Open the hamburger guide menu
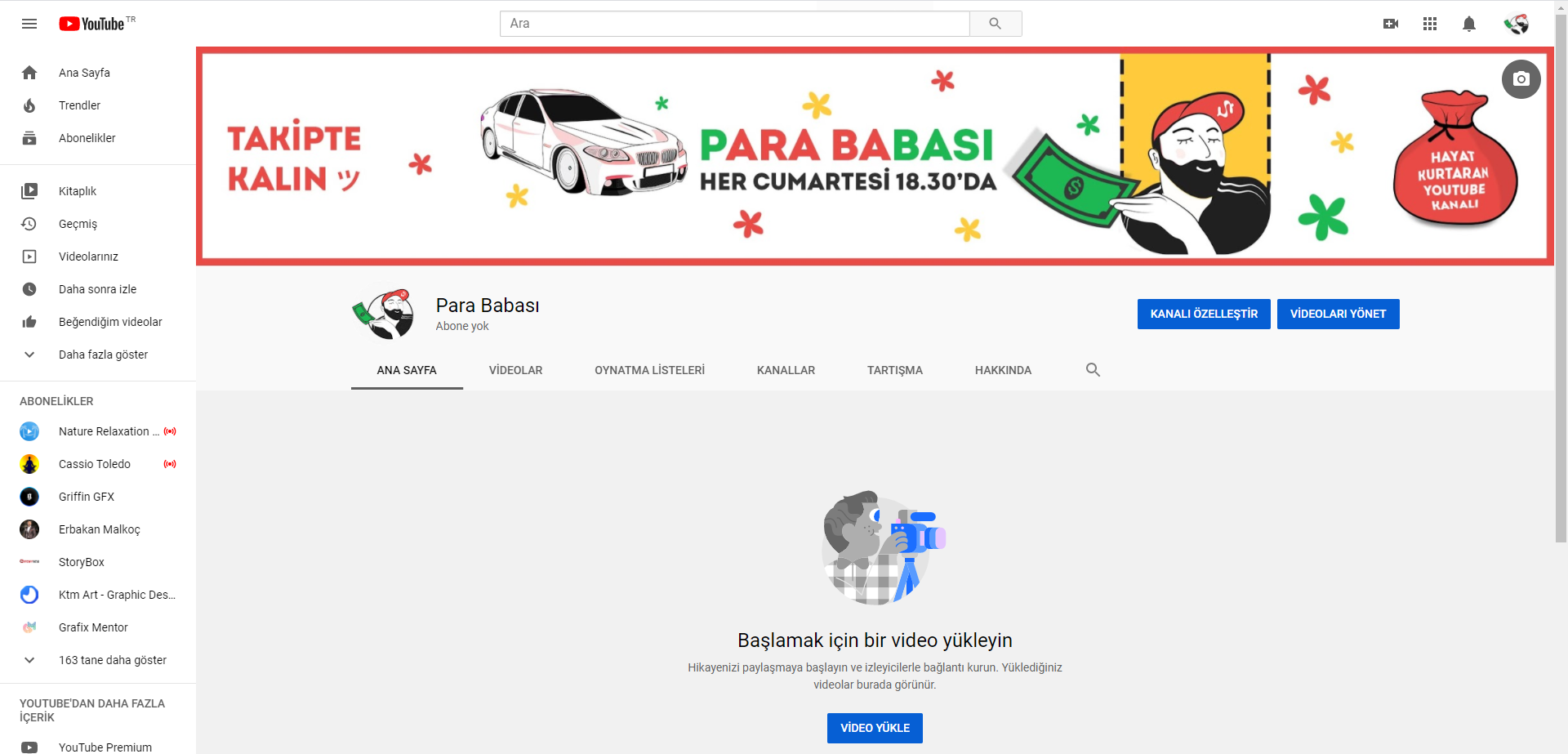The image size is (1568, 754). coord(29,24)
